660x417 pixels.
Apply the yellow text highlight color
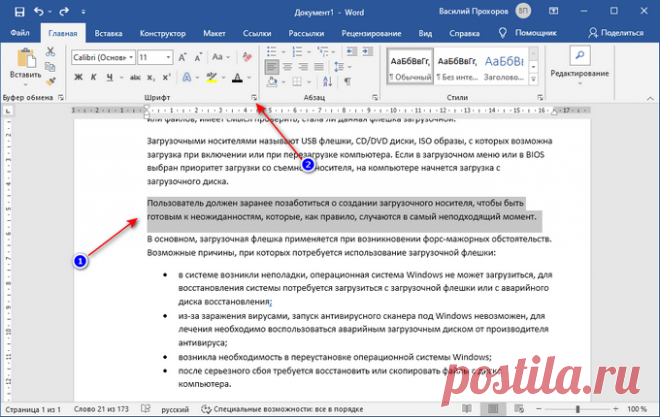(x=212, y=77)
